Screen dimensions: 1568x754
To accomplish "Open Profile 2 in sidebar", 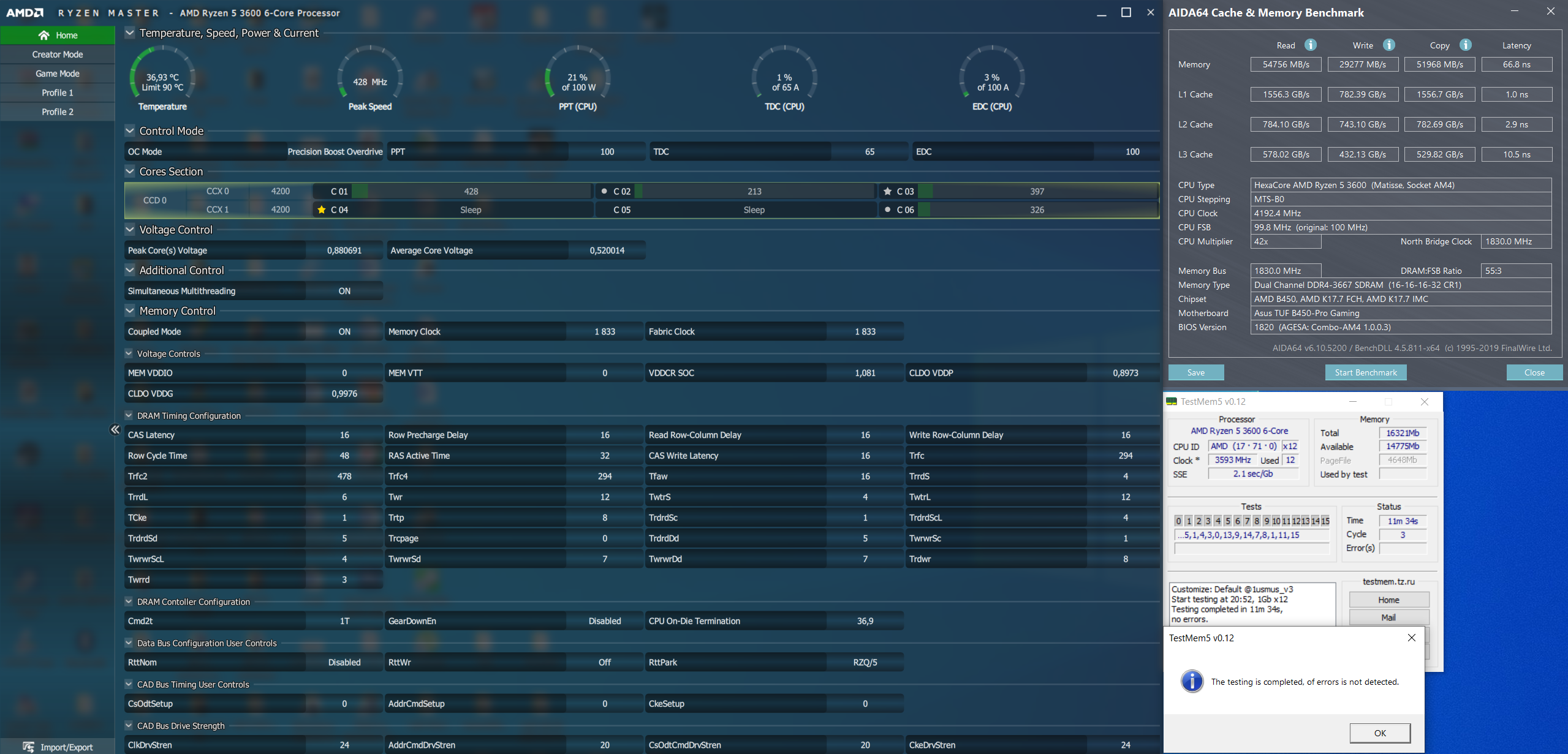I will tap(58, 111).
